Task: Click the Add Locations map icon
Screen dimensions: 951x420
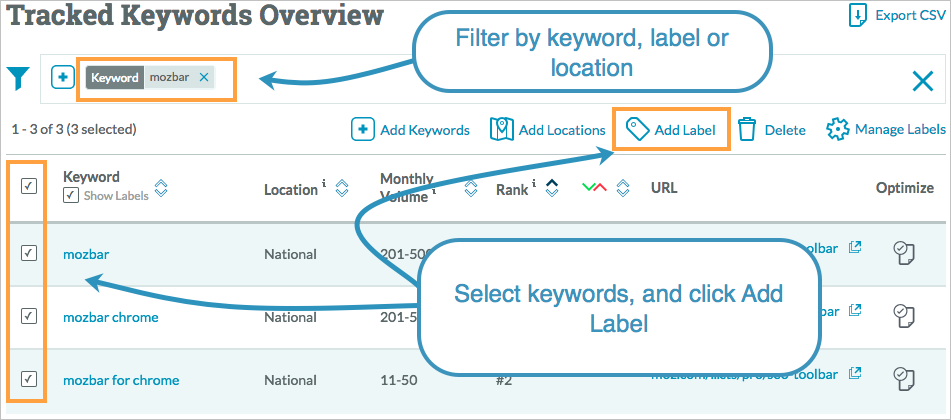Action: click(x=502, y=129)
